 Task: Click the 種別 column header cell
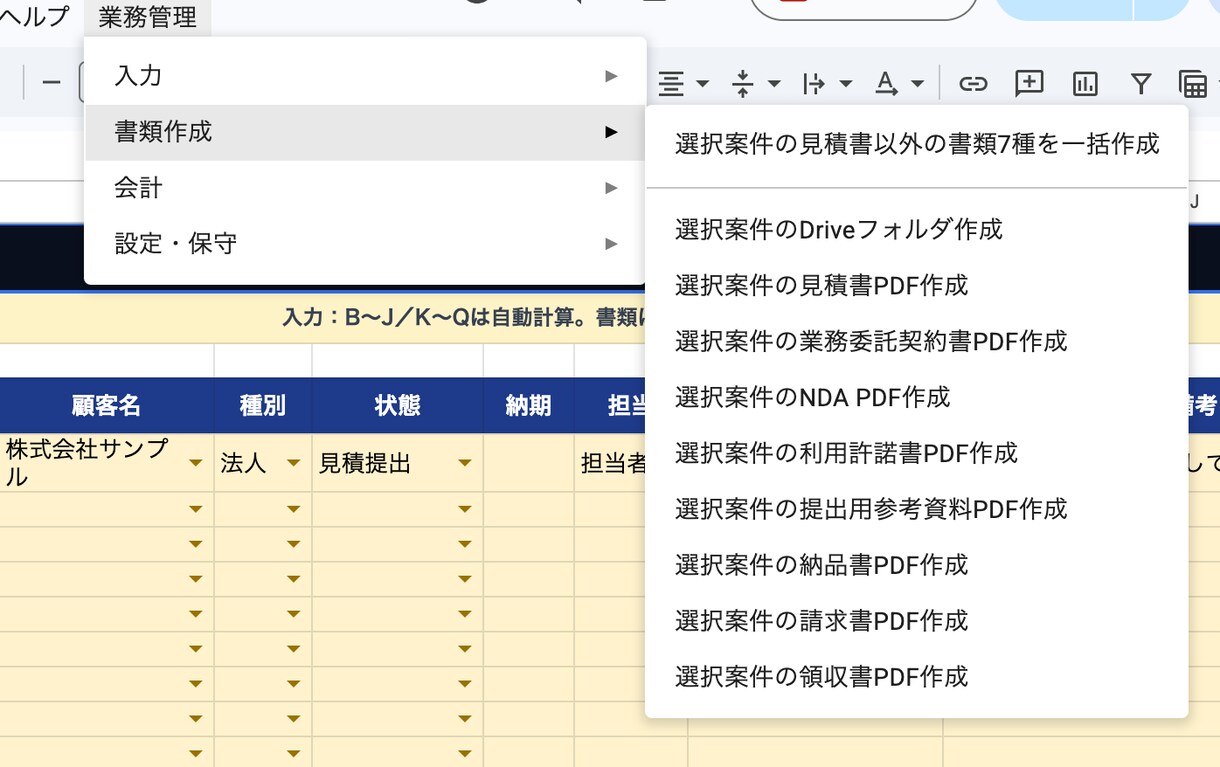coord(263,405)
